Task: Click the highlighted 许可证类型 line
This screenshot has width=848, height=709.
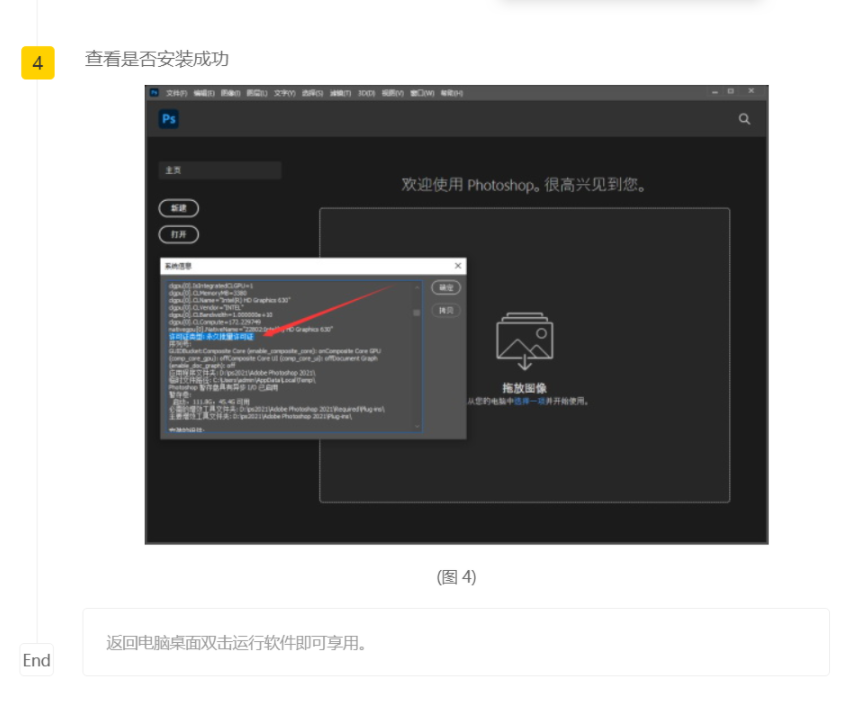Action: tap(211, 336)
